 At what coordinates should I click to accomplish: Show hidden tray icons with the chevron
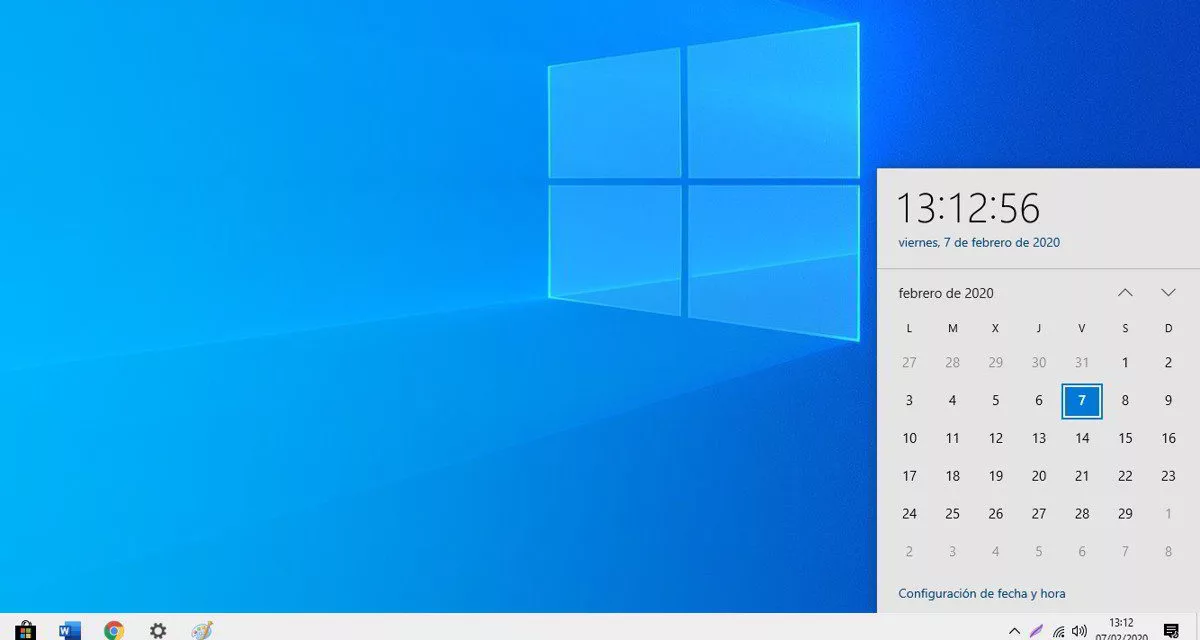(1015, 631)
